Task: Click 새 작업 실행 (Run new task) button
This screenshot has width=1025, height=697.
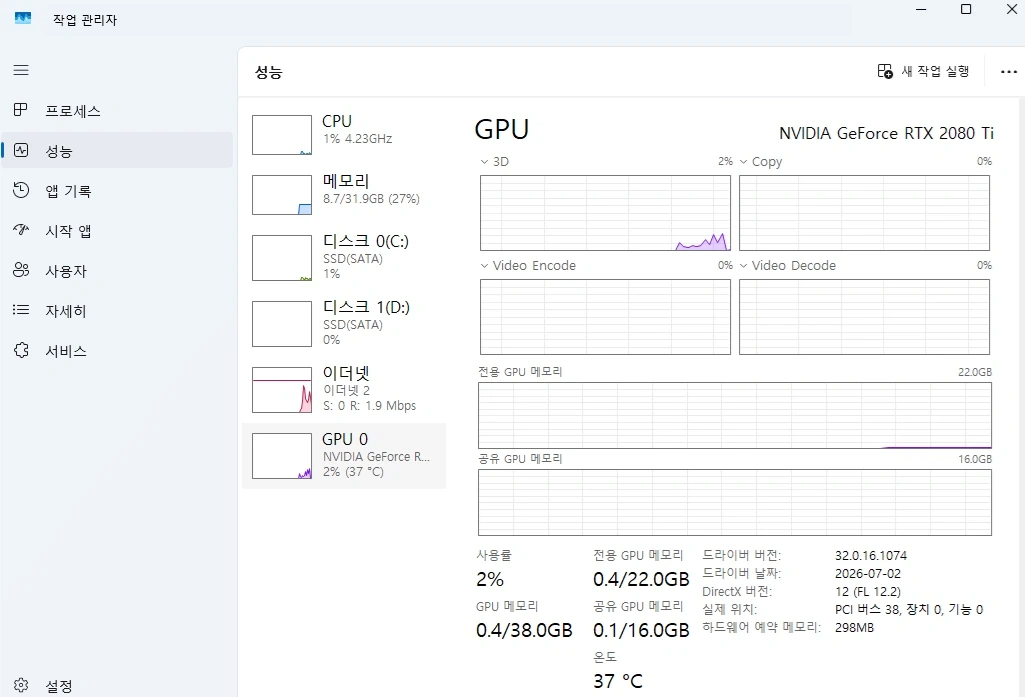Action: click(x=923, y=71)
